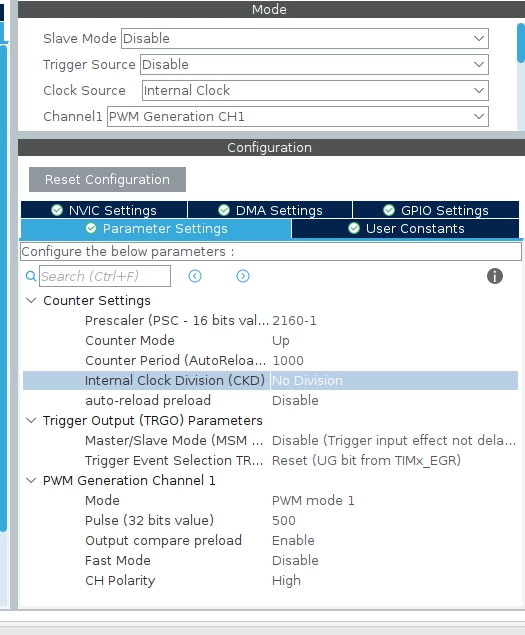Switch to the NVIC Settings tab

pyautogui.click(x=104, y=210)
